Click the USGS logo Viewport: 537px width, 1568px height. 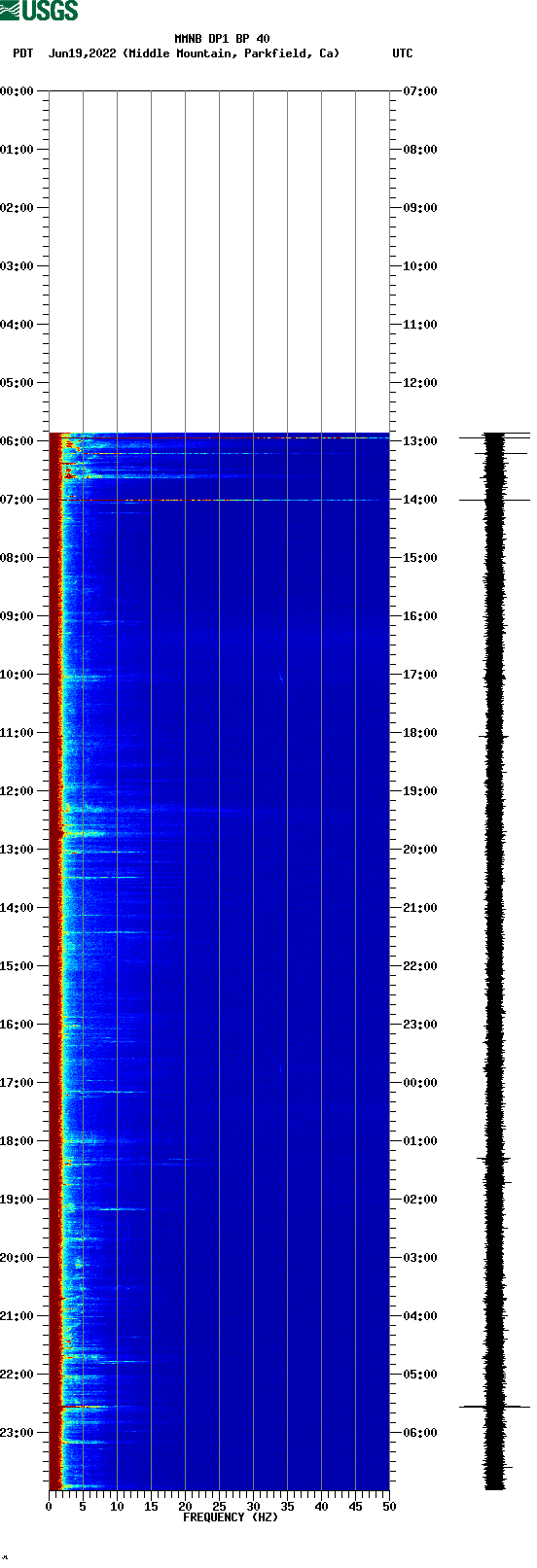click(x=39, y=11)
